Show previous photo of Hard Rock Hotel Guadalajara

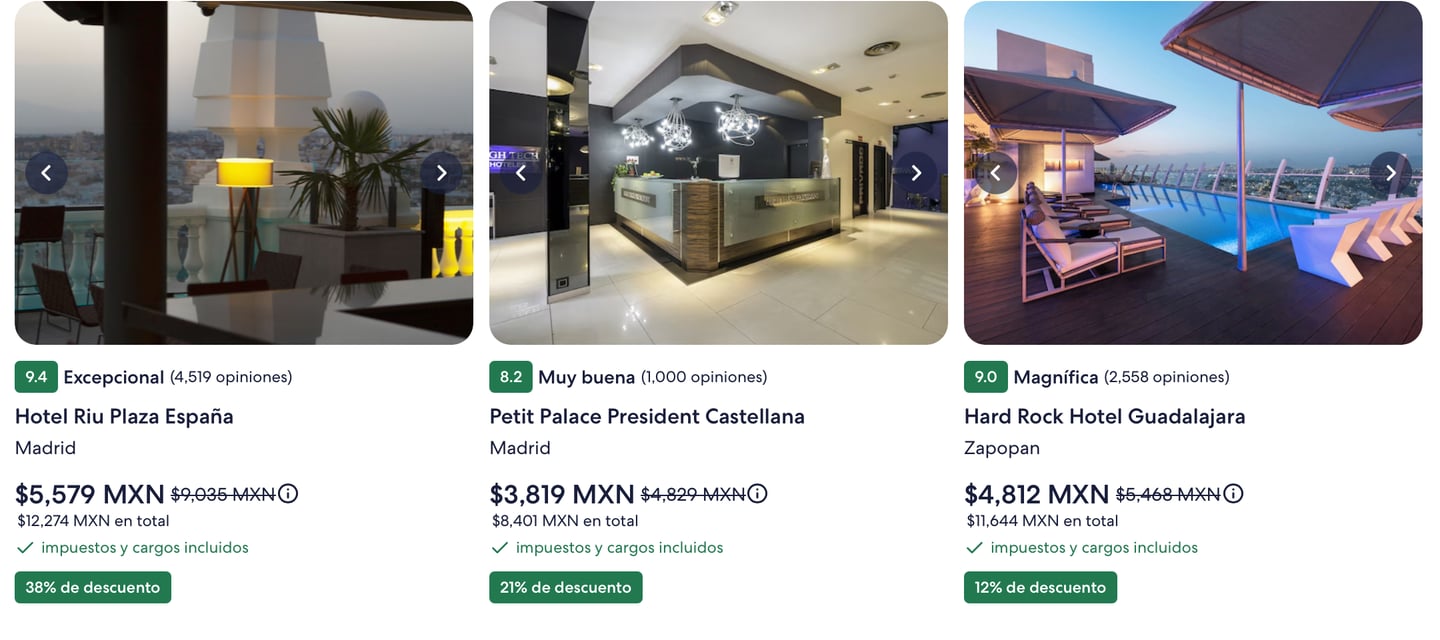pyautogui.click(x=995, y=173)
